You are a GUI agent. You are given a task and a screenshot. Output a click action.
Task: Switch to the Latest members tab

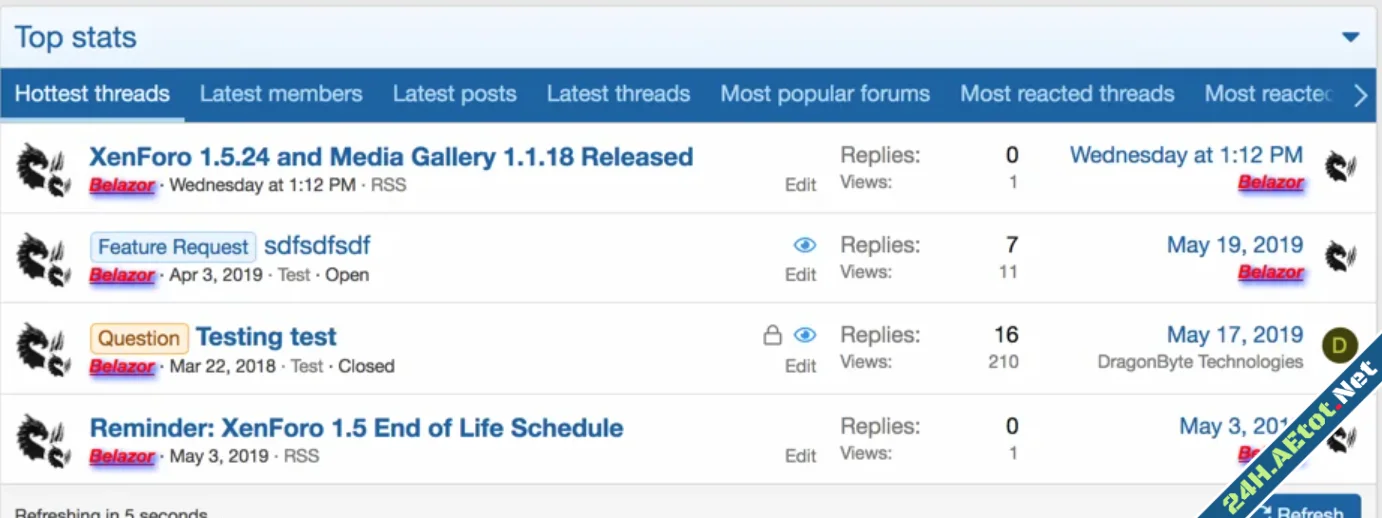pos(281,94)
